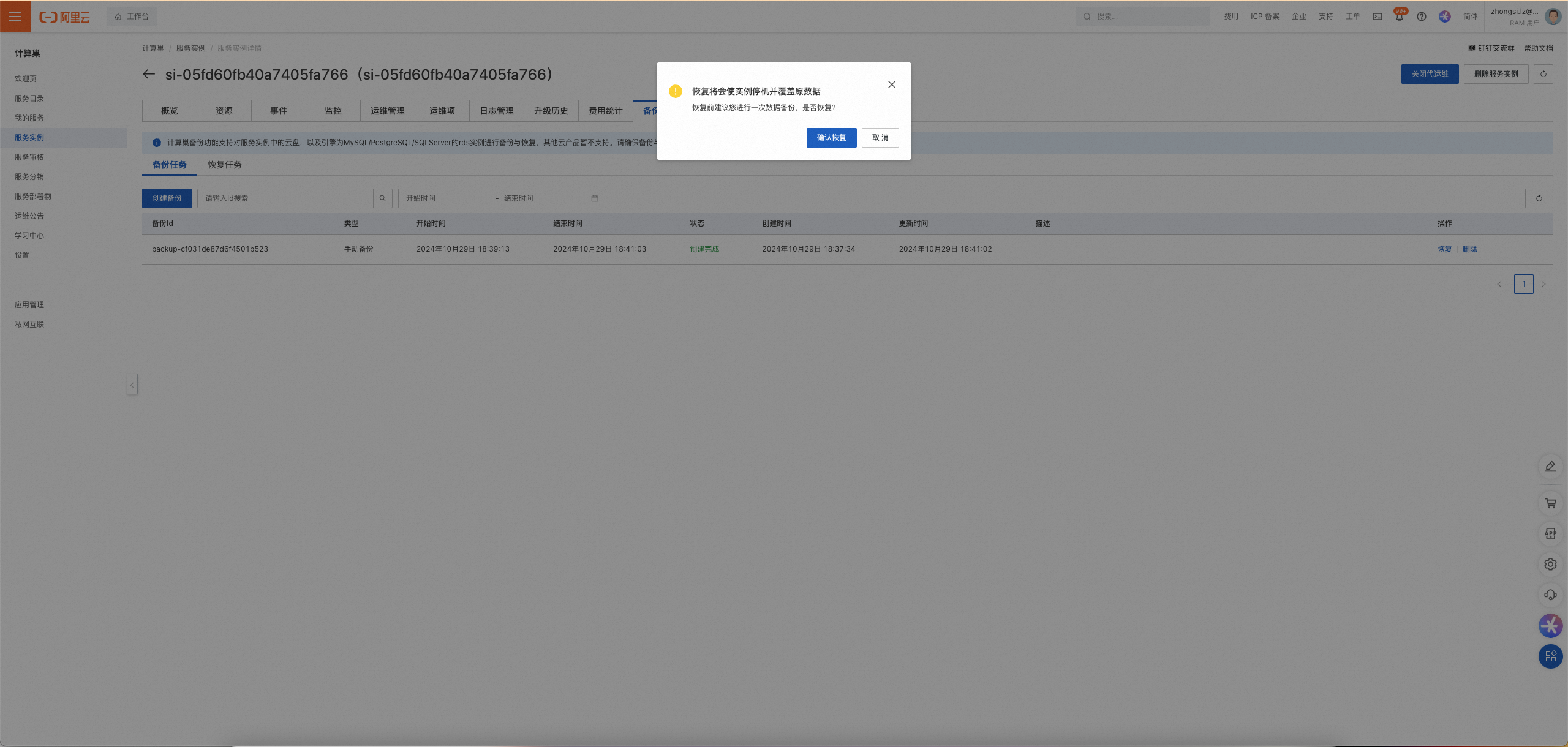Screen dimensions: 1568x747
Task: Click the search magnifier in the Id search box
Action: (x=383, y=198)
